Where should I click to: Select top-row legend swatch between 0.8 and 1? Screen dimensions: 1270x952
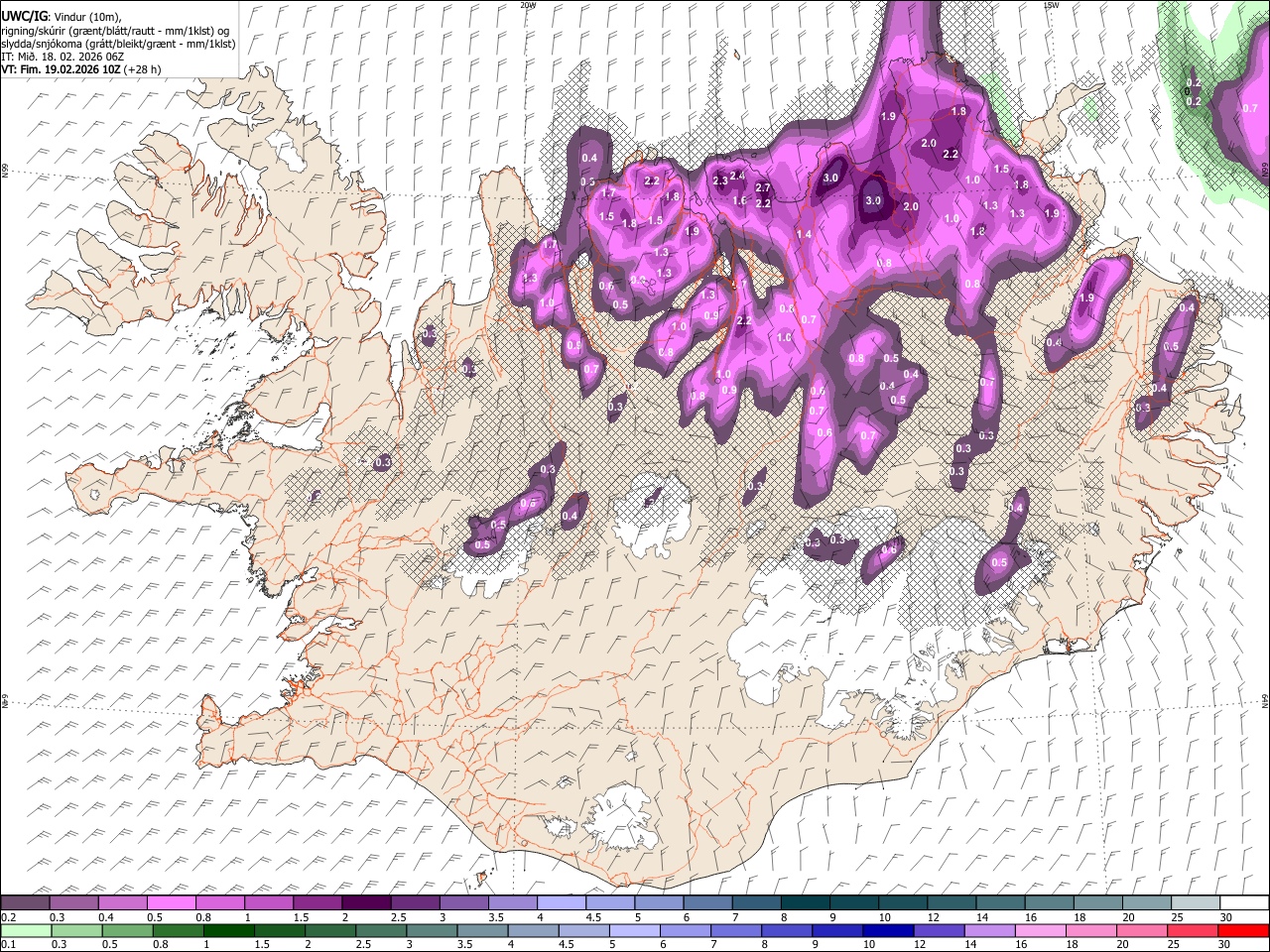coord(220,902)
